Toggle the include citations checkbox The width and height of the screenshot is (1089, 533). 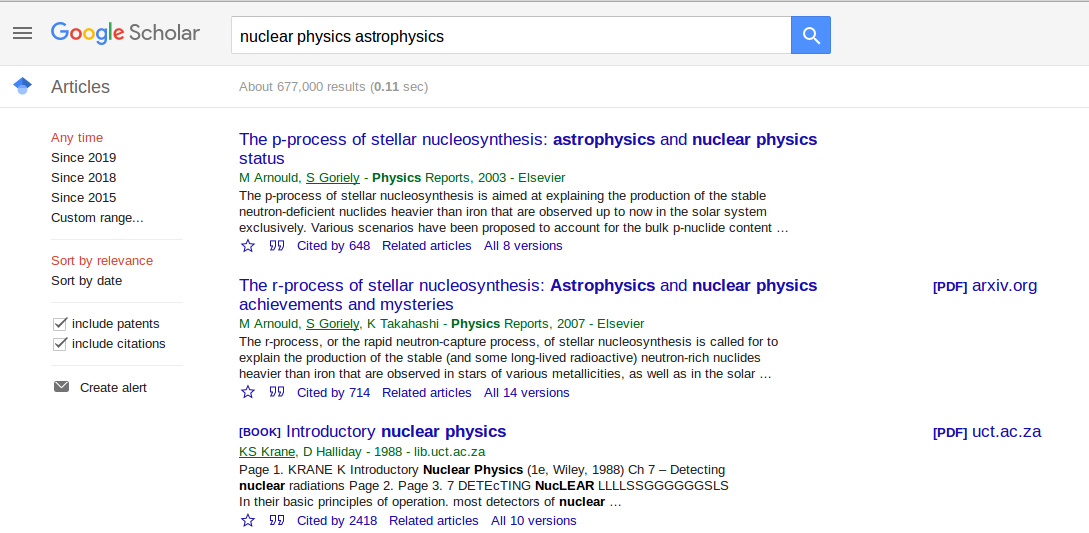coord(60,344)
